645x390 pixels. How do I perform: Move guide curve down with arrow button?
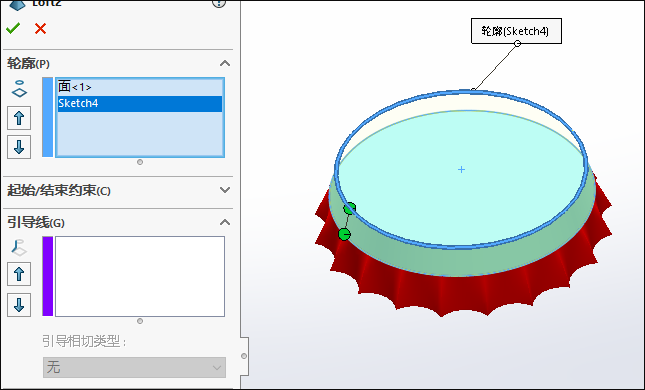pos(19,305)
